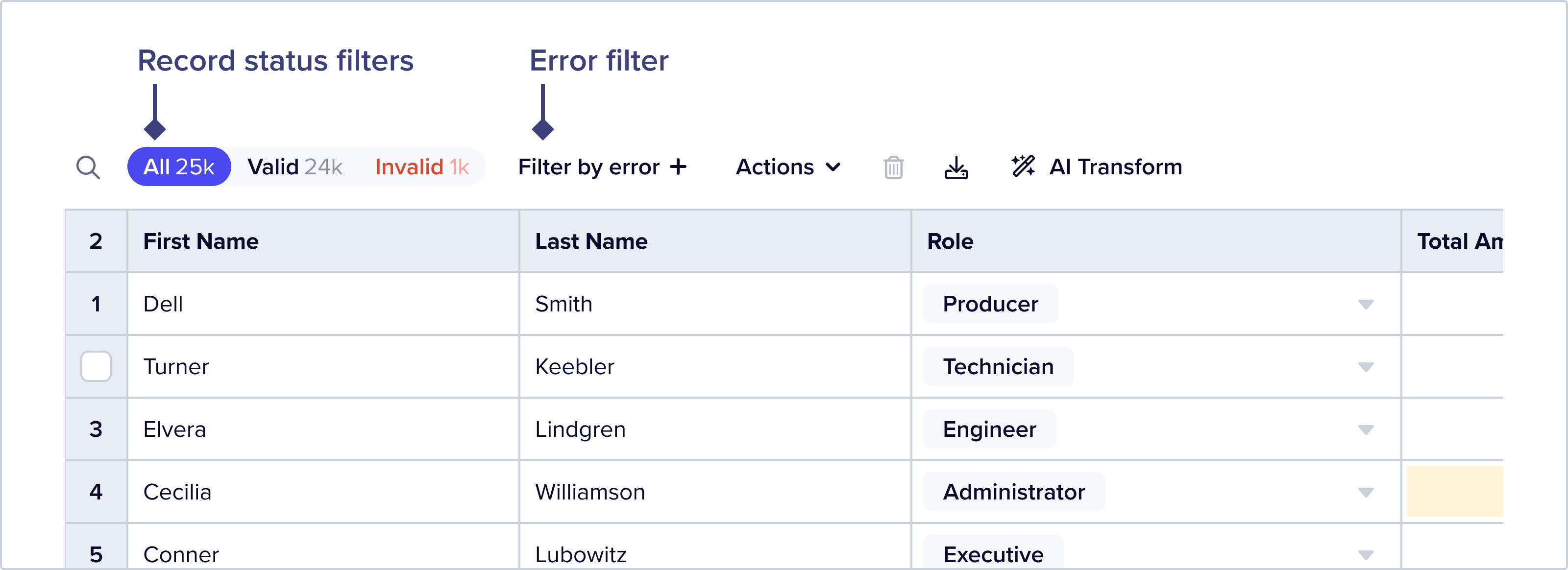
Task: Select the All 25k records filter
Action: pos(178,166)
